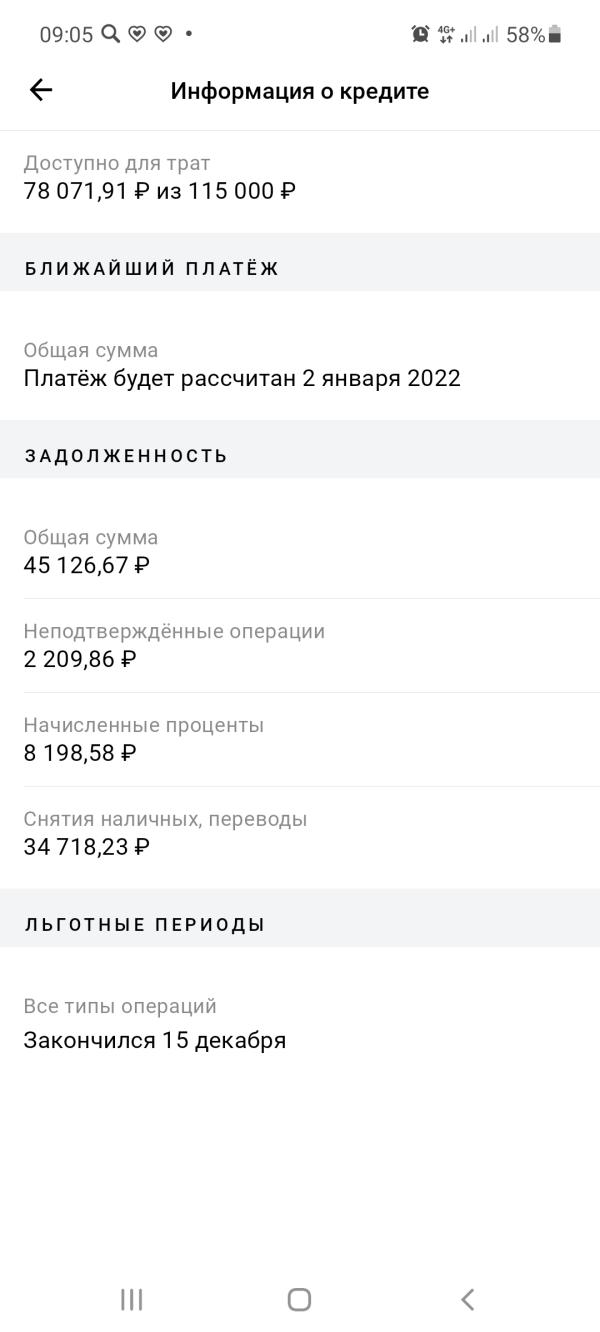This screenshot has height=1332, width=600.
Task: Select the Общая сумма 45 126,67 ₽ row
Action: [x=300, y=551]
